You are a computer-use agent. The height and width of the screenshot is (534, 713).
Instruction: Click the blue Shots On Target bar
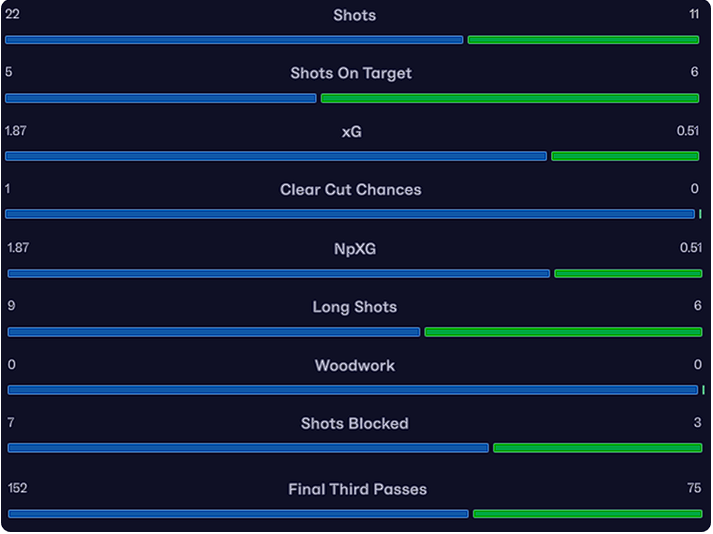[161, 98]
